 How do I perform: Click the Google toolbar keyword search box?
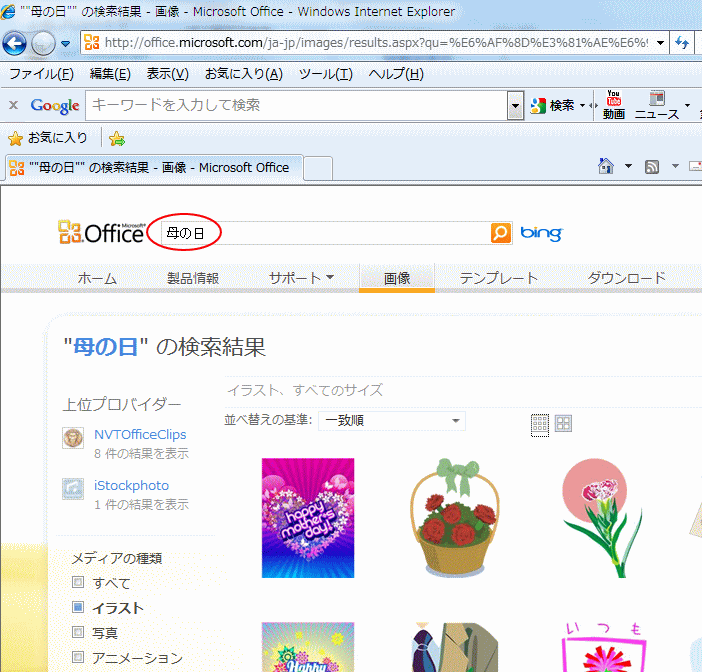296,105
